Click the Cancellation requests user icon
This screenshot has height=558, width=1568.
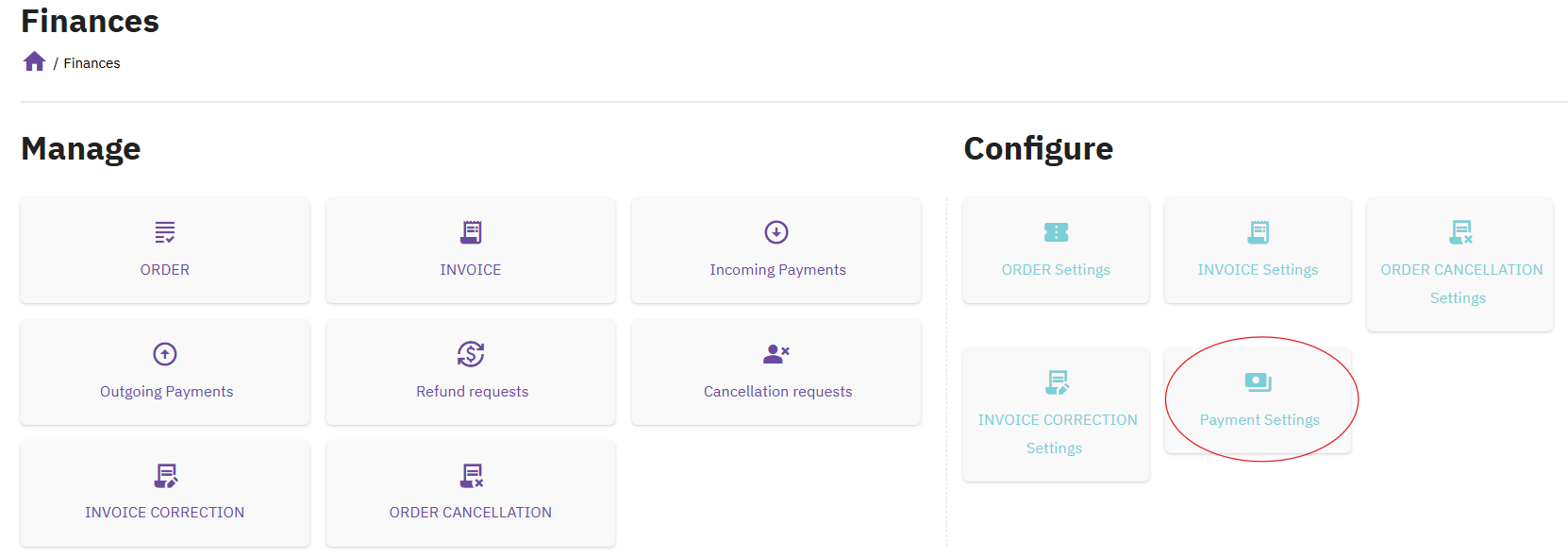[x=776, y=354]
